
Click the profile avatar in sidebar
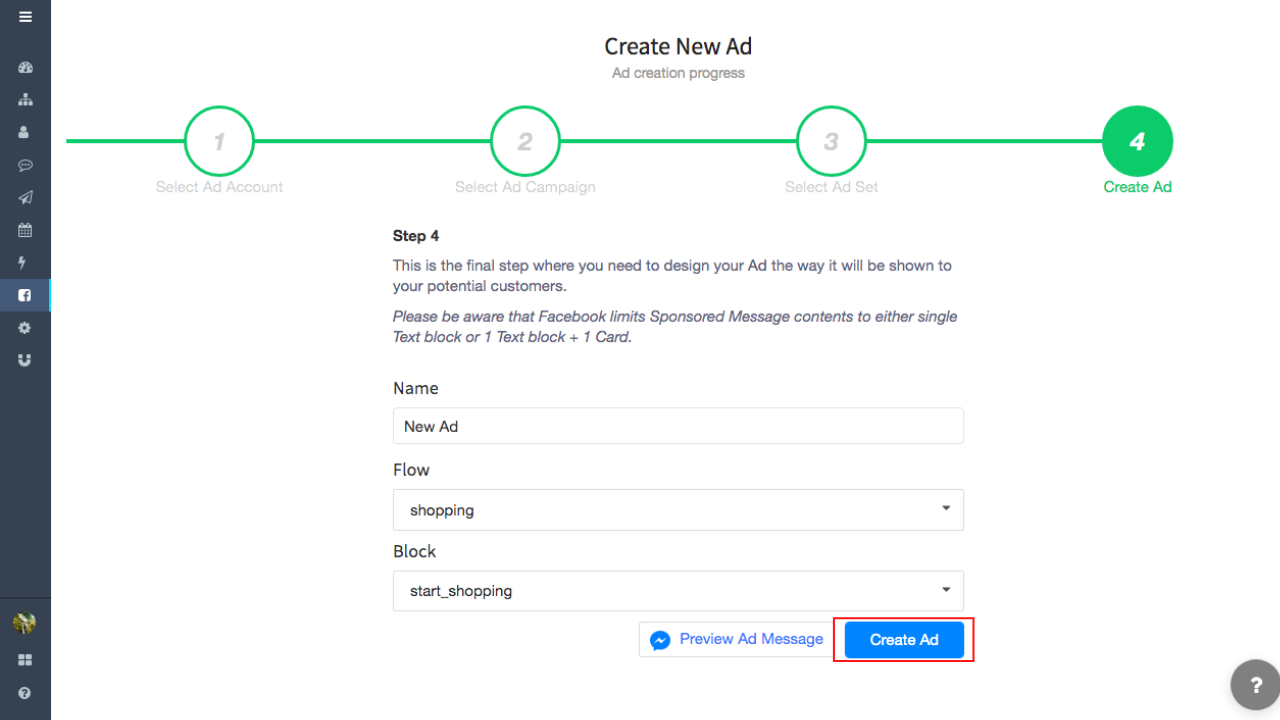[x=25, y=624]
